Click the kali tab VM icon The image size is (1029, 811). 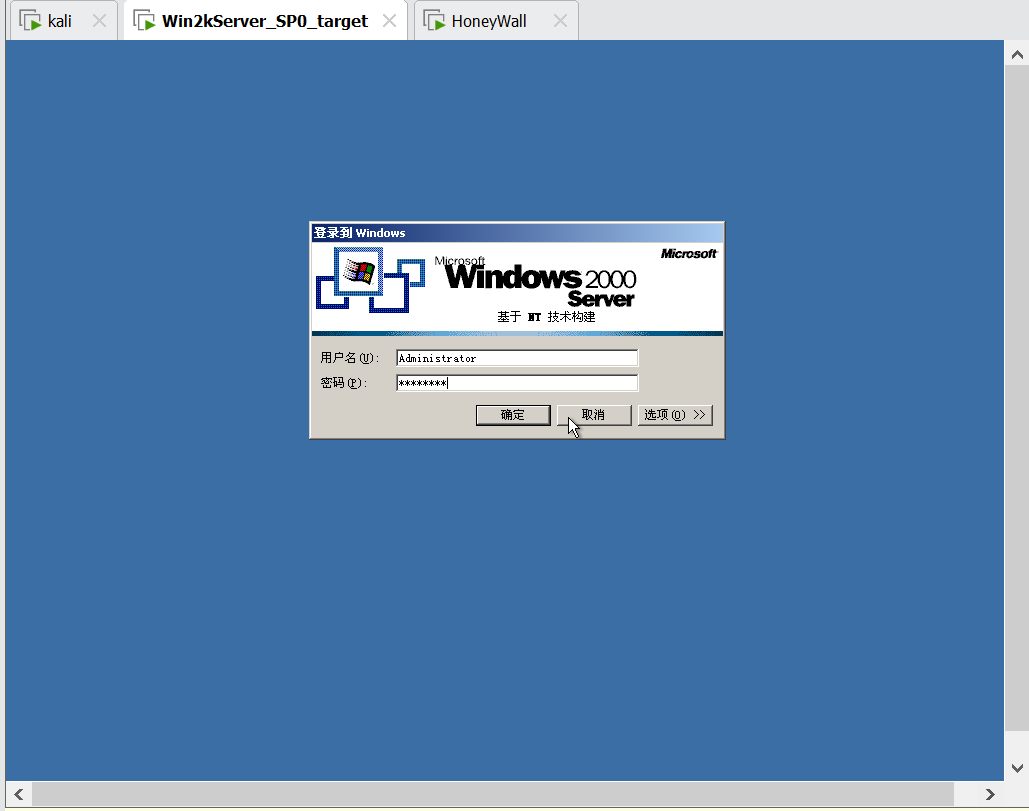click(30, 21)
